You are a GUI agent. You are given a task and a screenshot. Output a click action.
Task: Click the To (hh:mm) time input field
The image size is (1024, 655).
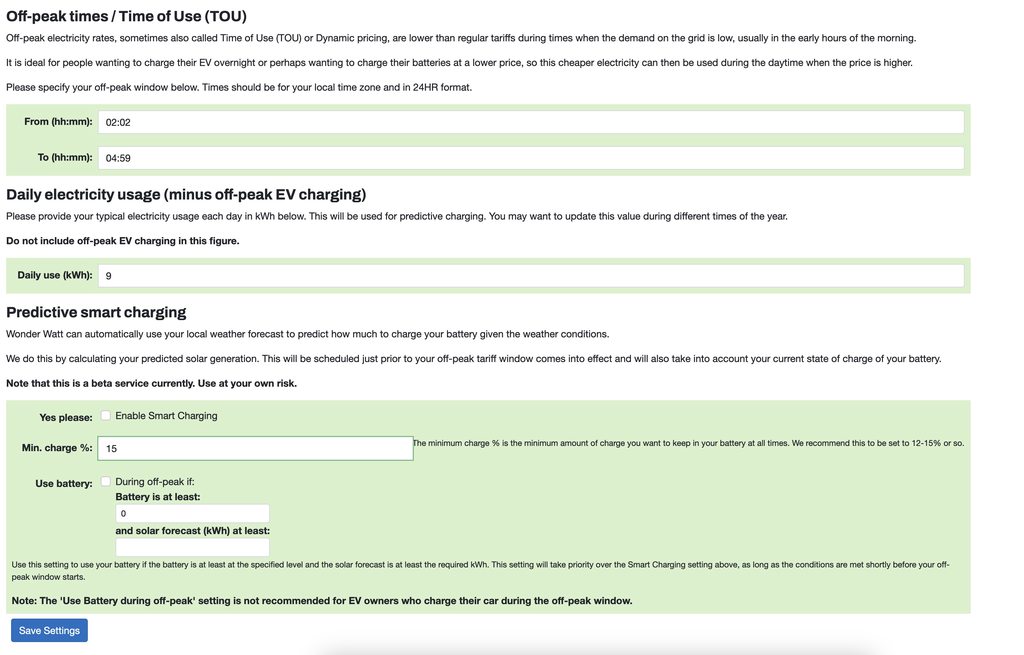530,158
